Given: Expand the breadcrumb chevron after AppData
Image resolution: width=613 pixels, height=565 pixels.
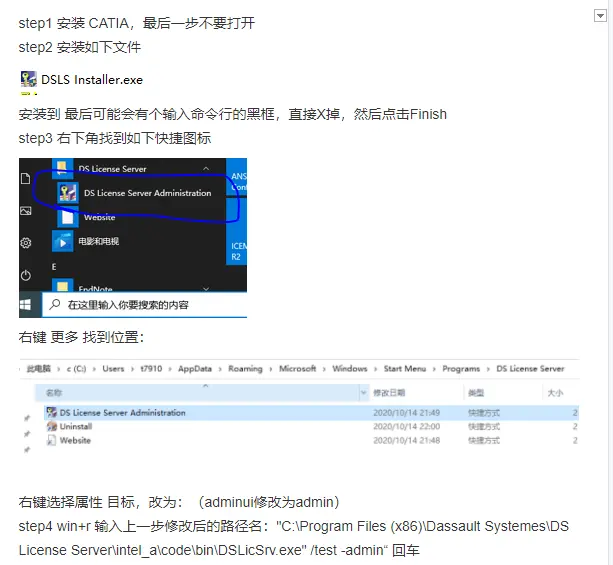Looking at the screenshot, I should pos(220,369).
